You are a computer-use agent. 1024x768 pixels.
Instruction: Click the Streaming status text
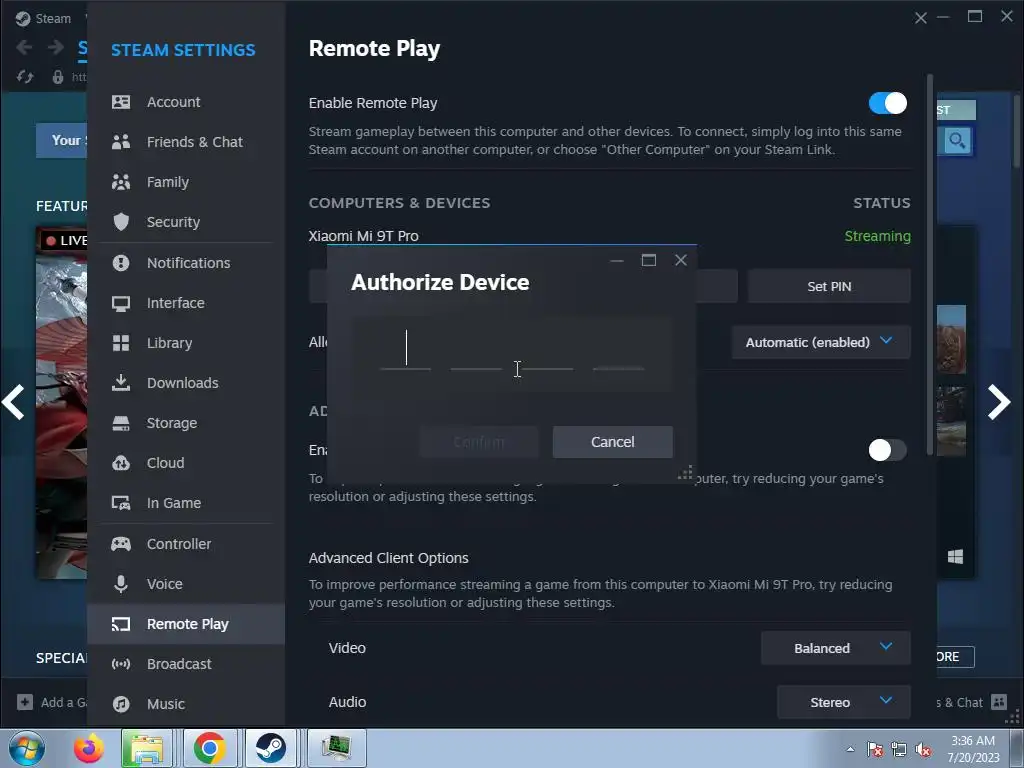click(x=877, y=236)
